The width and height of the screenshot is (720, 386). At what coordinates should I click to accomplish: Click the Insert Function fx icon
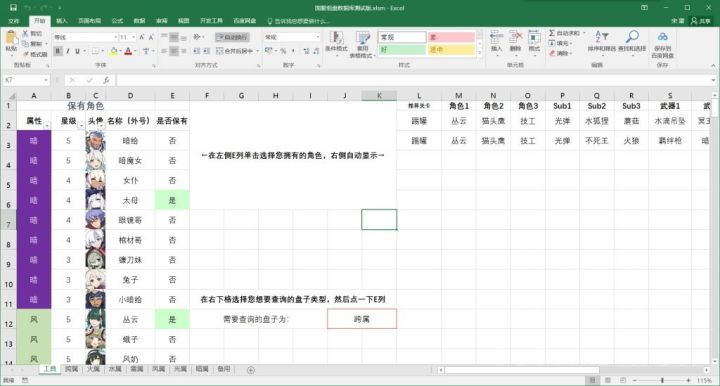106,80
